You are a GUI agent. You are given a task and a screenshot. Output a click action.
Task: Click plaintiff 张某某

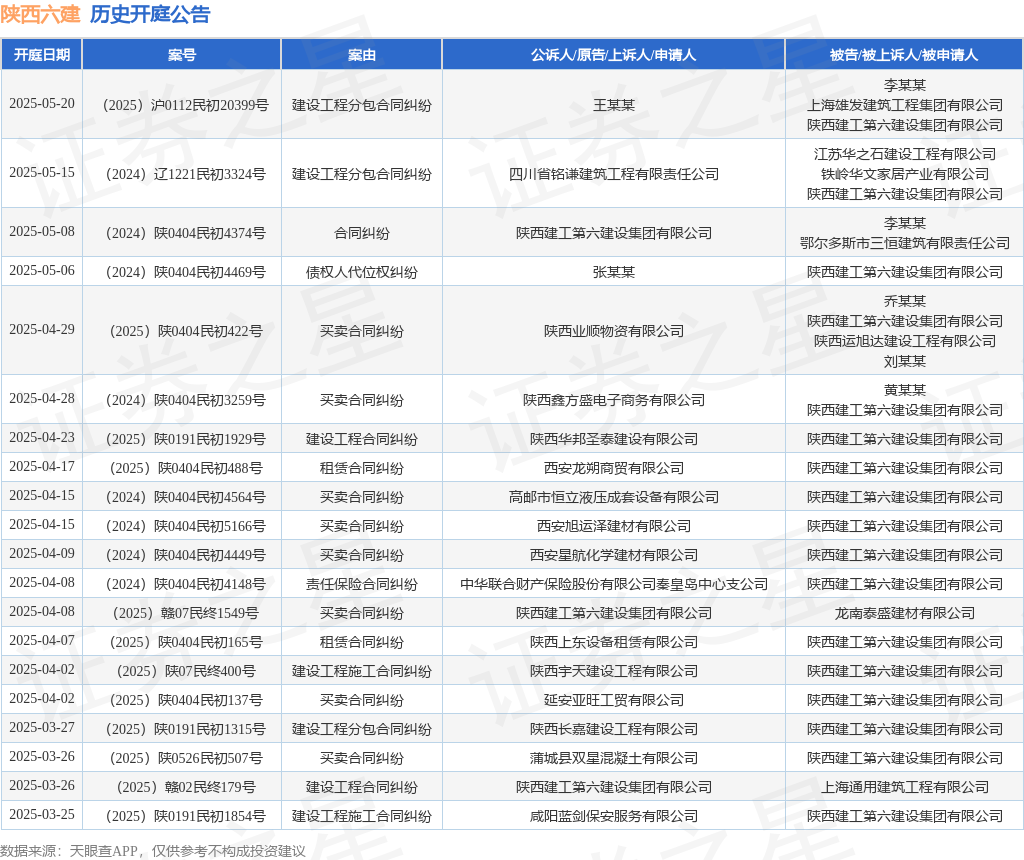(x=614, y=272)
